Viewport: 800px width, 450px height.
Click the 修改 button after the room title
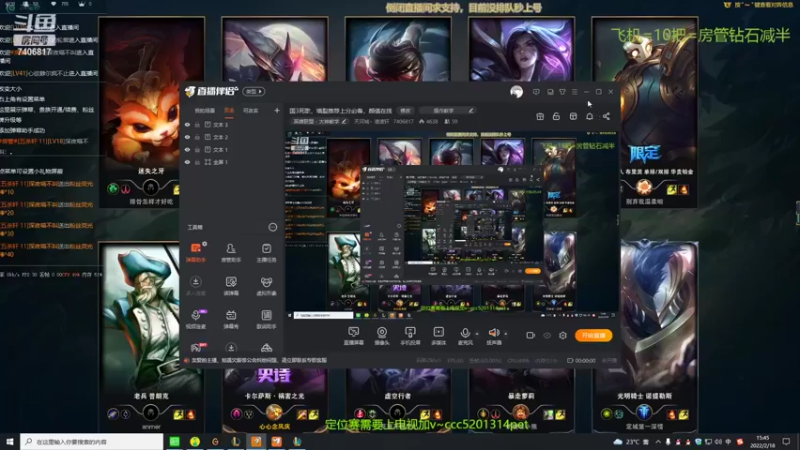coord(405,111)
